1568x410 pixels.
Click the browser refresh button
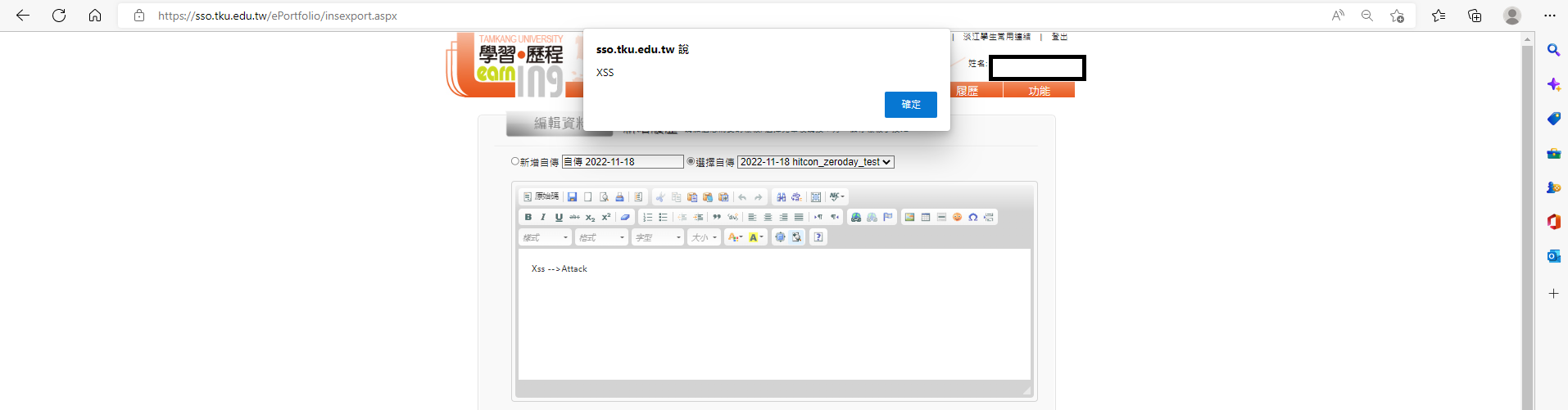tap(59, 16)
